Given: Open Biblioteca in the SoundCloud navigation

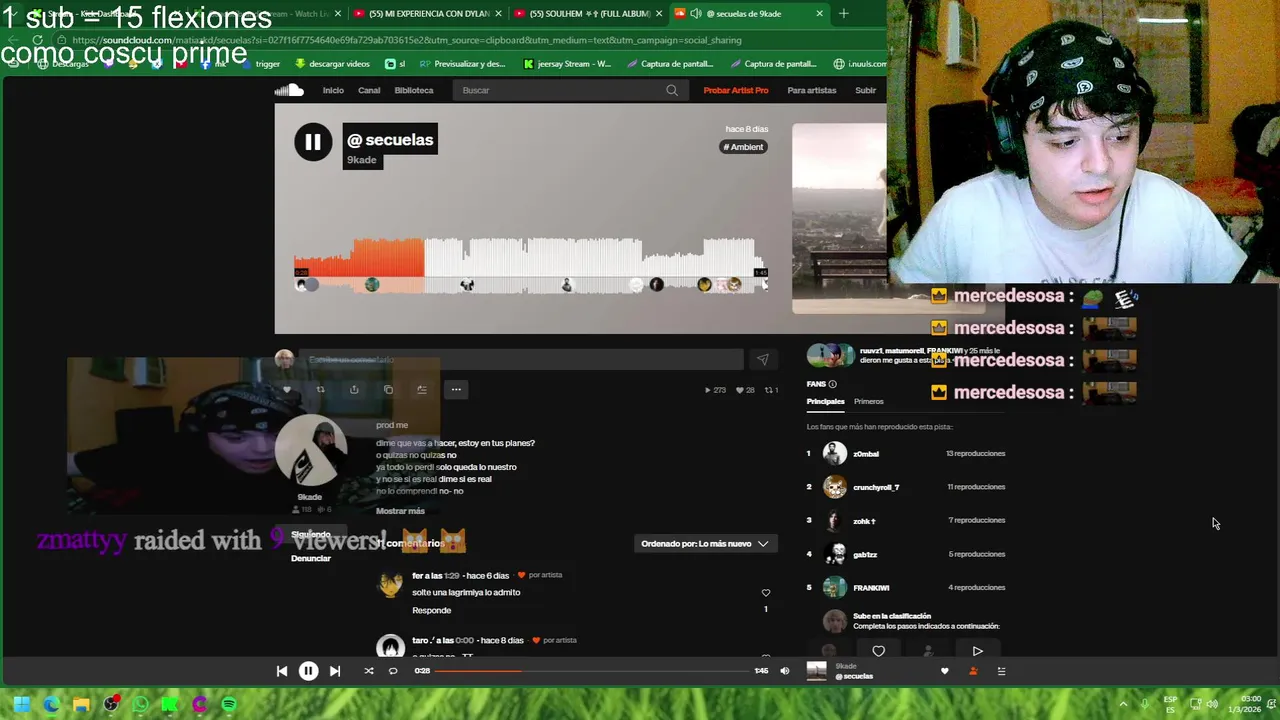Looking at the screenshot, I should 414,90.
